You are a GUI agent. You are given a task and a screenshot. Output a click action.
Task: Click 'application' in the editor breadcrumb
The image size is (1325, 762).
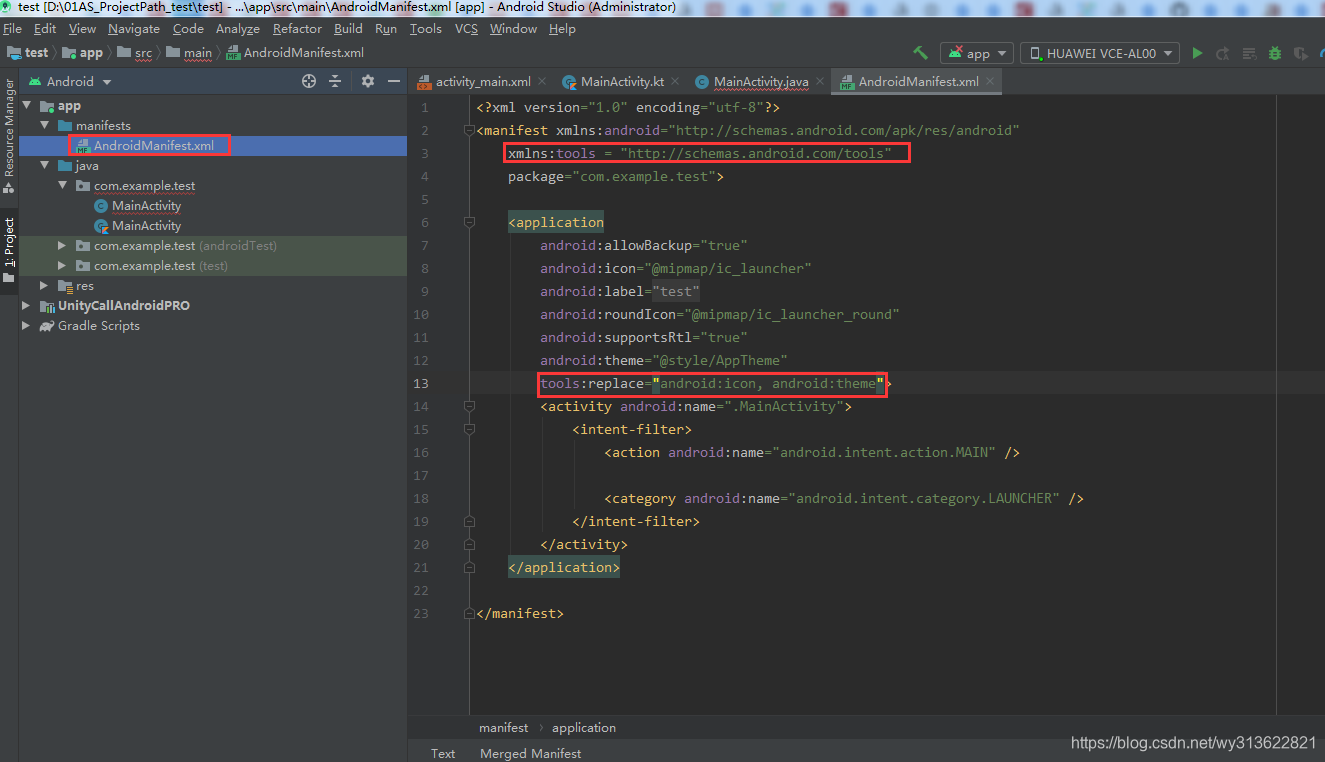click(584, 728)
